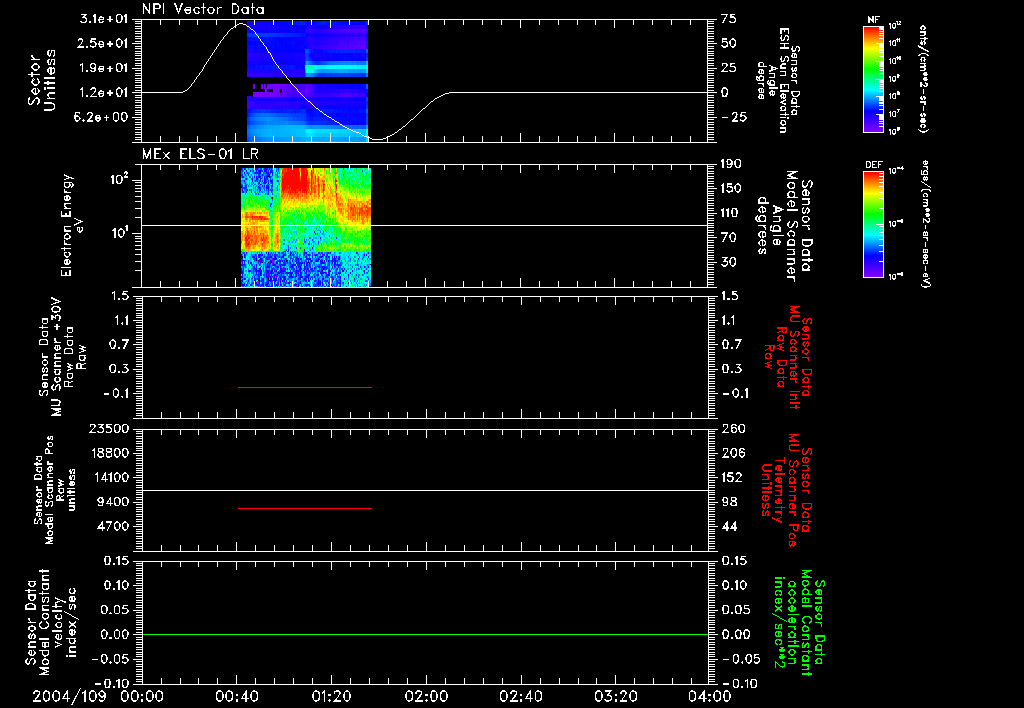Viewport: 1024px width, 708px height.
Task: Click the "Sector Unitless" axis label
Action: [x=42, y=80]
